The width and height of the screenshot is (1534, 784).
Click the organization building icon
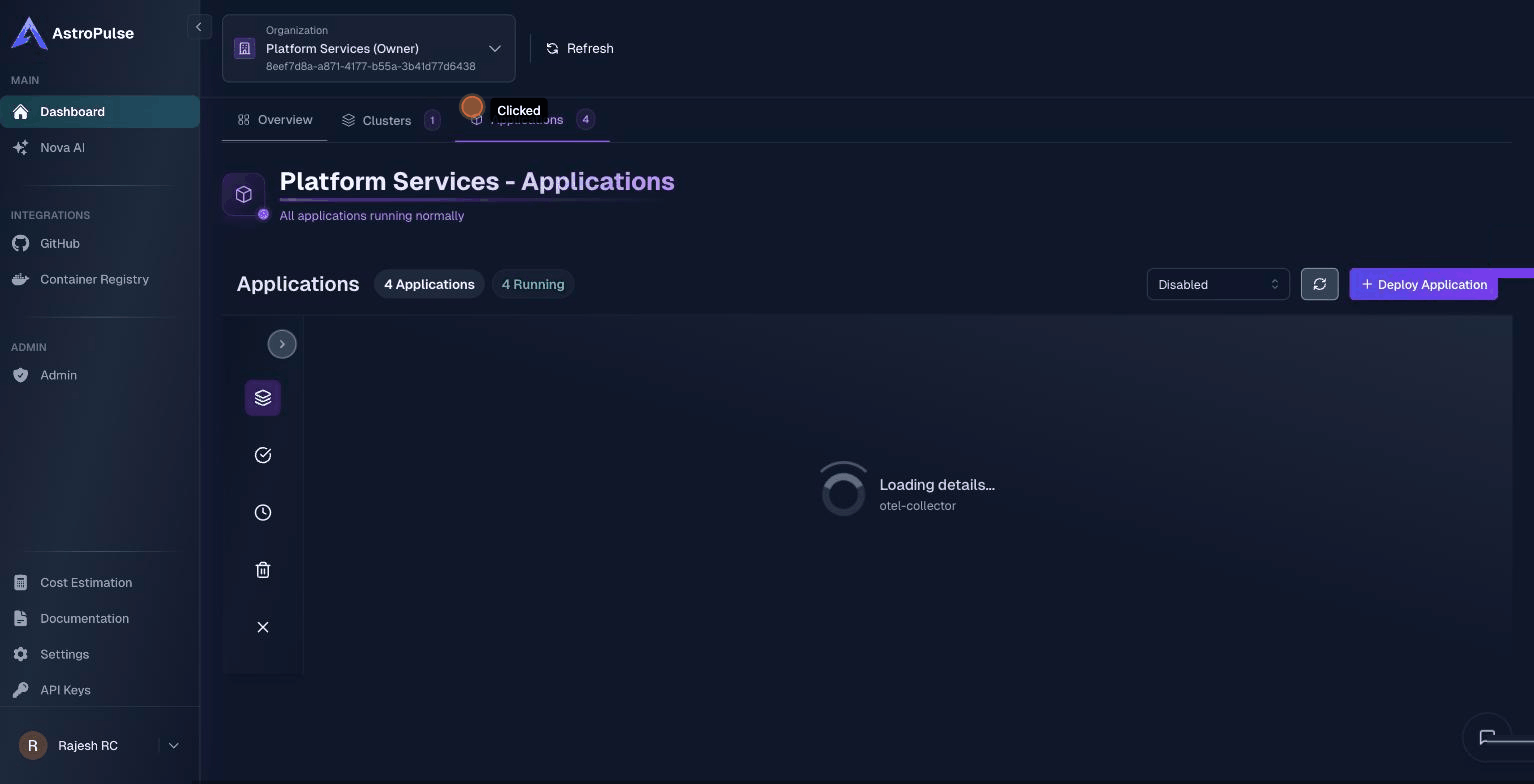point(244,48)
